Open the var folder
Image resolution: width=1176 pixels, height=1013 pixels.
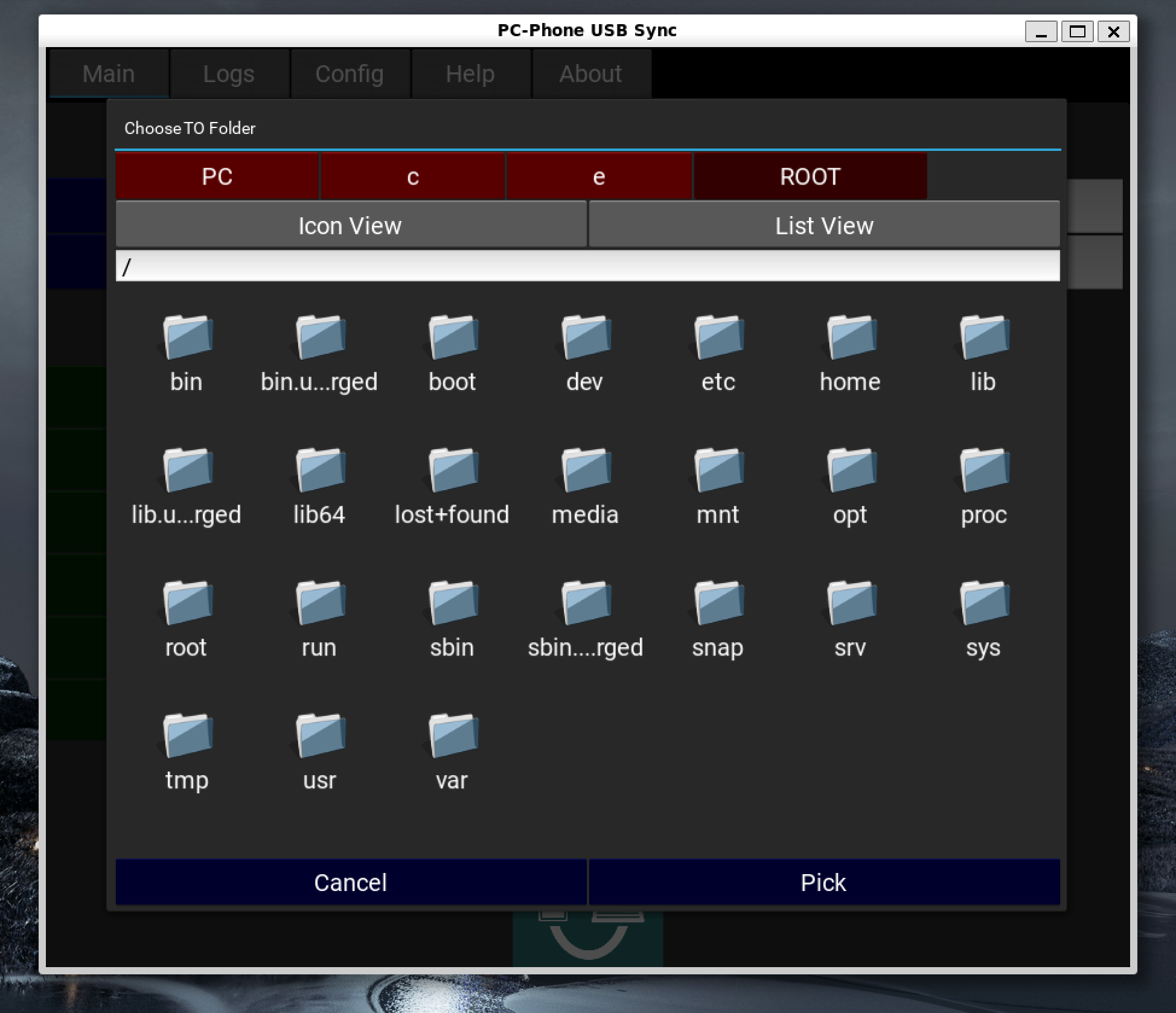(x=452, y=736)
